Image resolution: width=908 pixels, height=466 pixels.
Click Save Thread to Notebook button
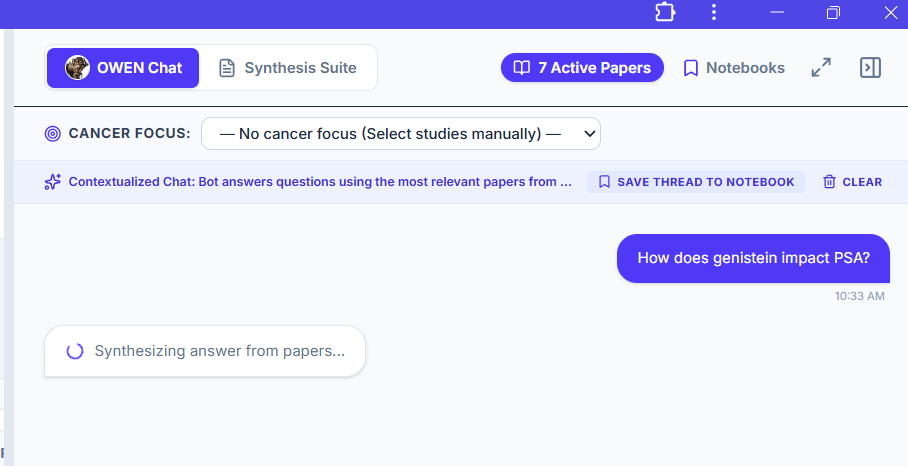point(696,182)
